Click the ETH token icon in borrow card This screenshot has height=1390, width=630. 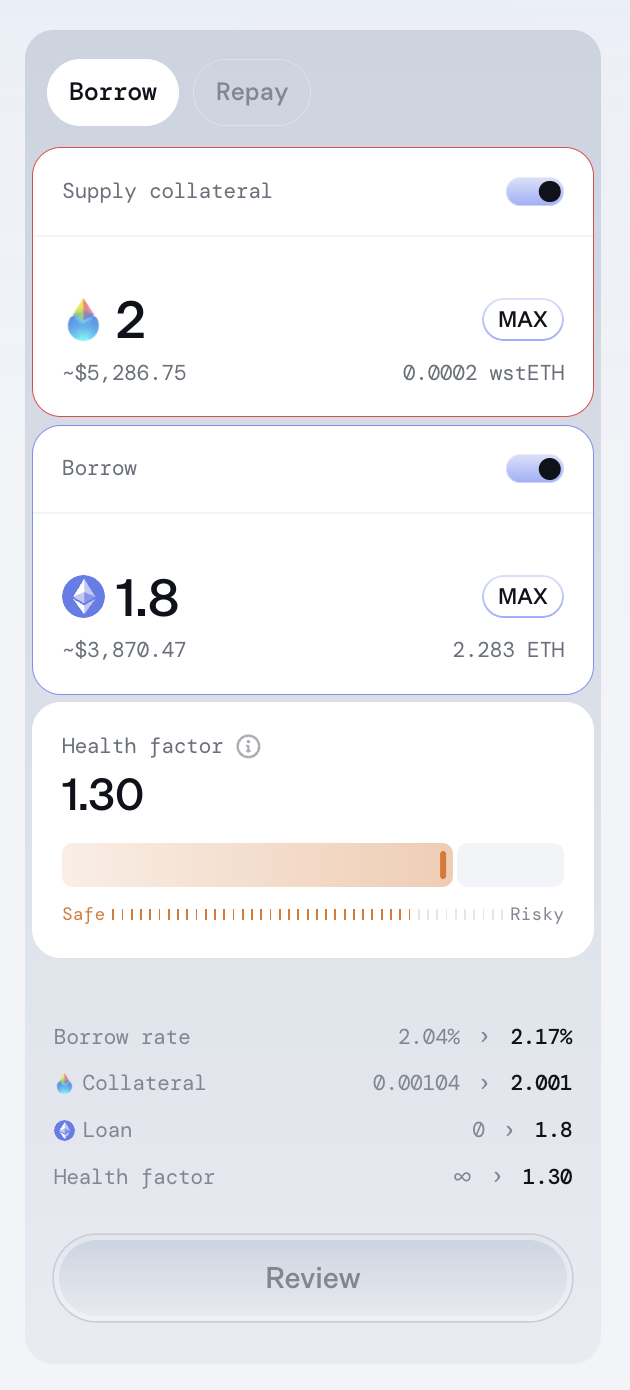[x=83, y=597]
